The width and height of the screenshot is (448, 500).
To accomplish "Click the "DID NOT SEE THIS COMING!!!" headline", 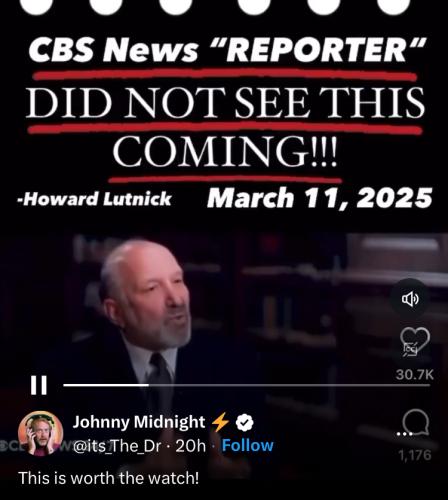I will click(225, 127).
